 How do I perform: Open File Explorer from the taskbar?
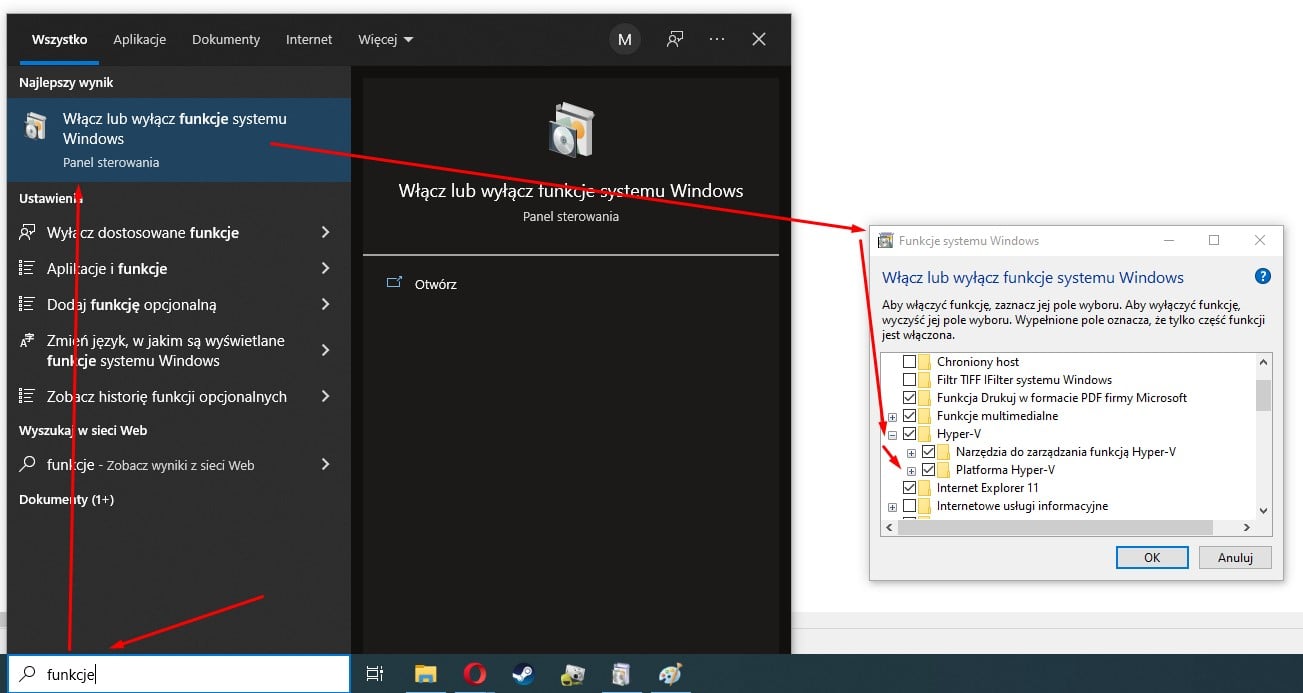(x=426, y=675)
